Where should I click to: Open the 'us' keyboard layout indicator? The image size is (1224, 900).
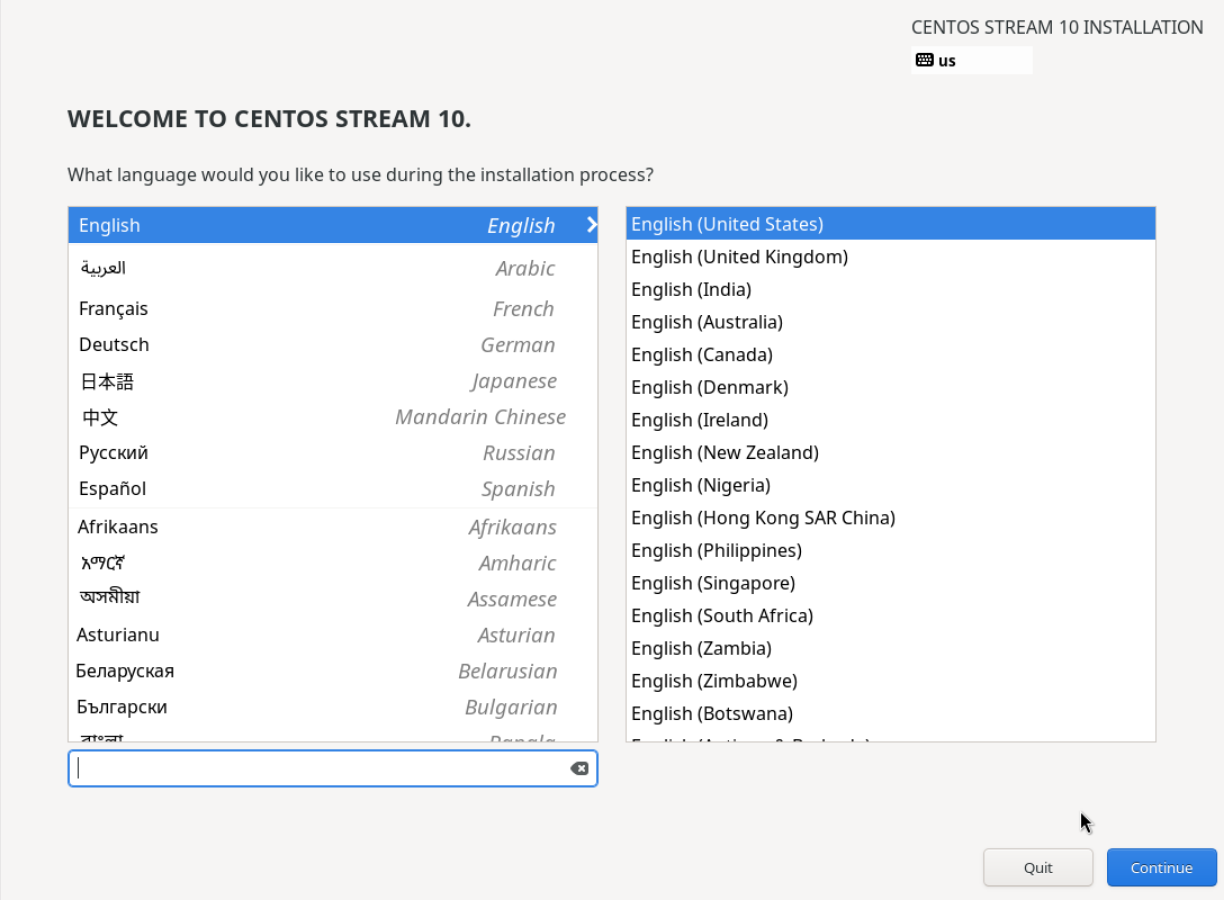[x=971, y=60]
